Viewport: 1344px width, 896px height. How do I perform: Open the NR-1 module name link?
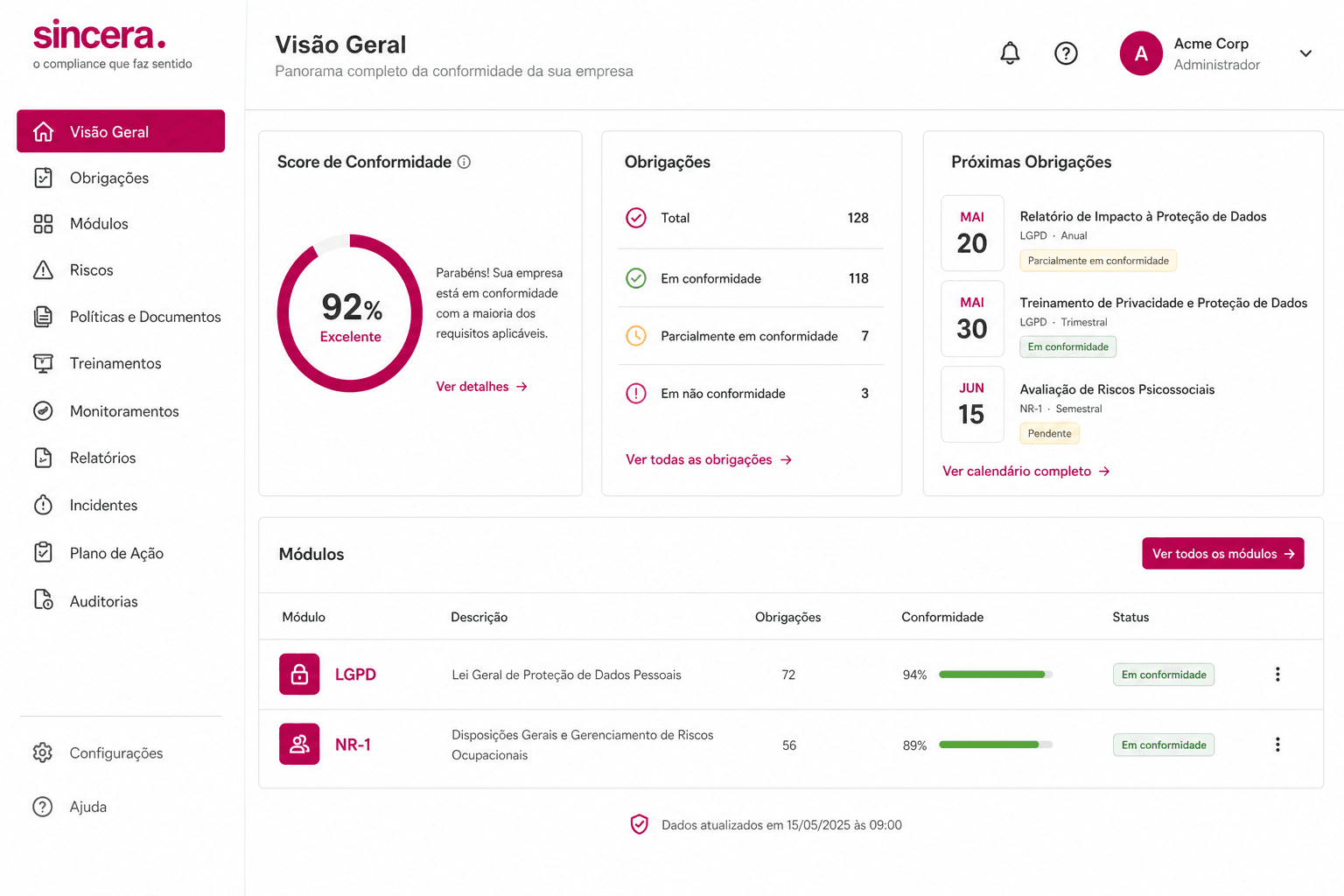tap(353, 745)
